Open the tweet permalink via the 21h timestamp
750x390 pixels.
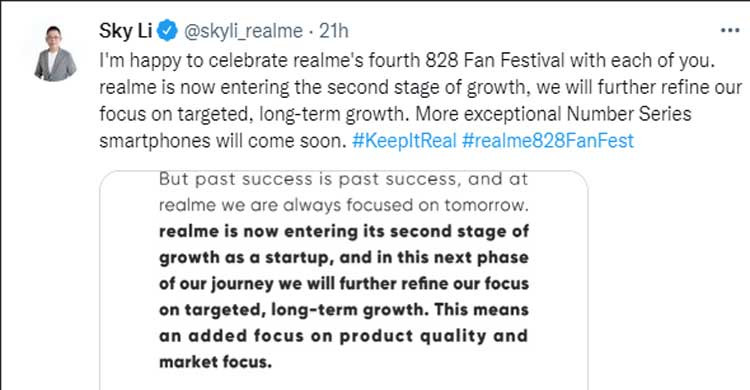pyautogui.click(x=333, y=31)
